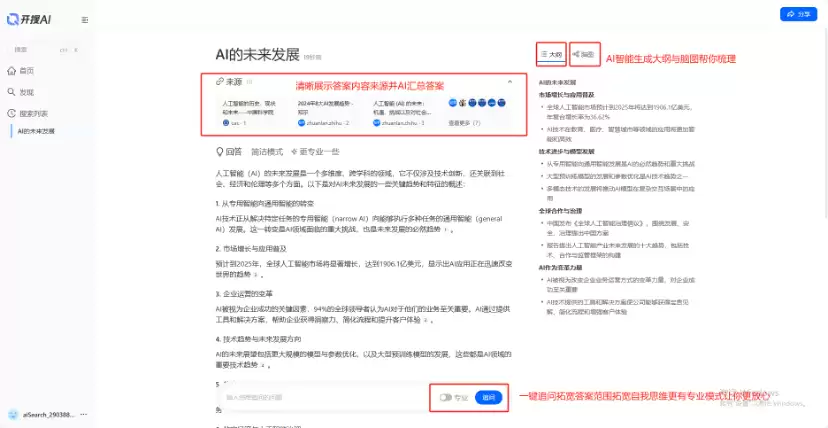Open 搜索列表 search history

pos(27,113)
